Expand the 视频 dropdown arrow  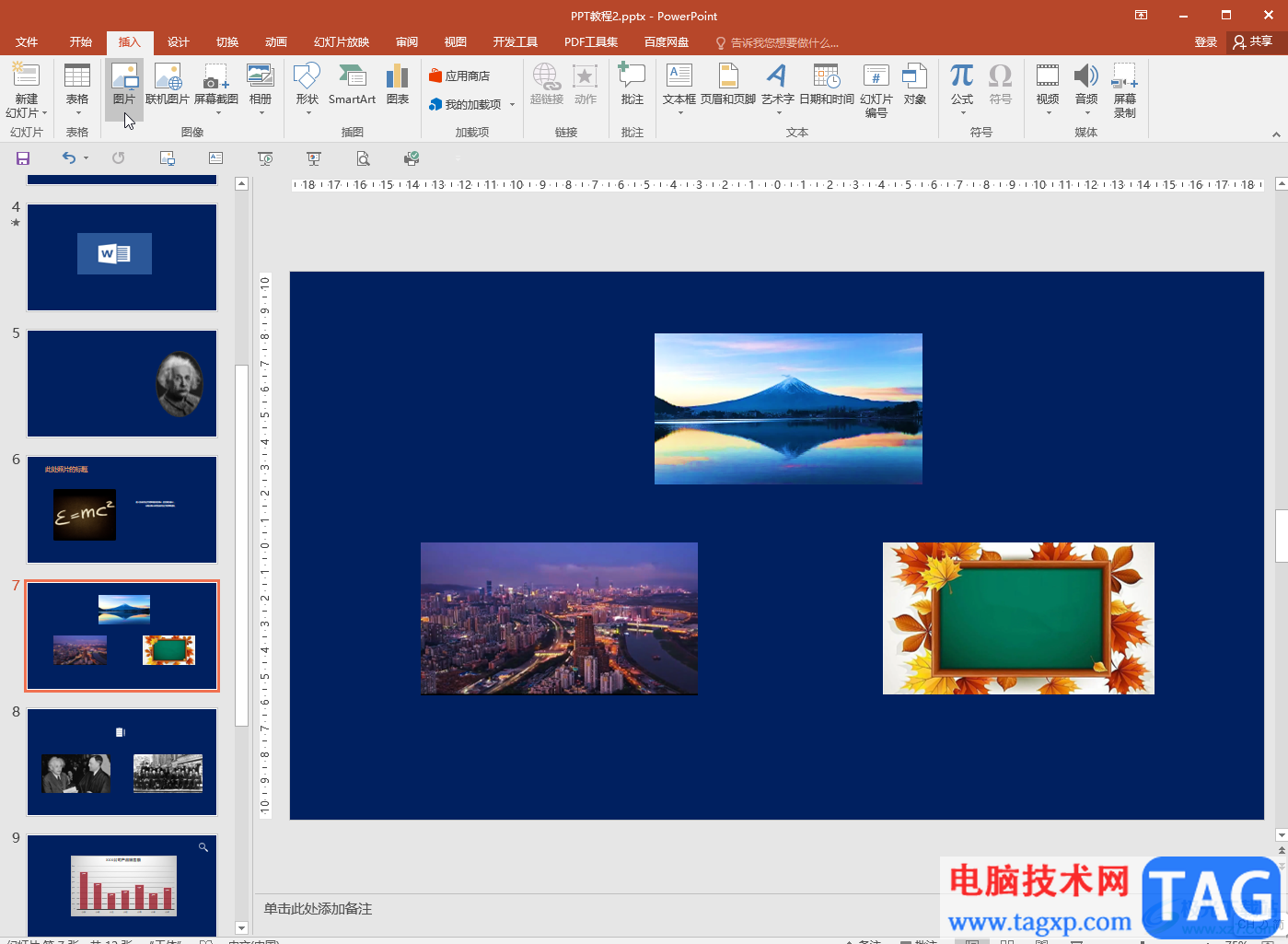[1049, 113]
